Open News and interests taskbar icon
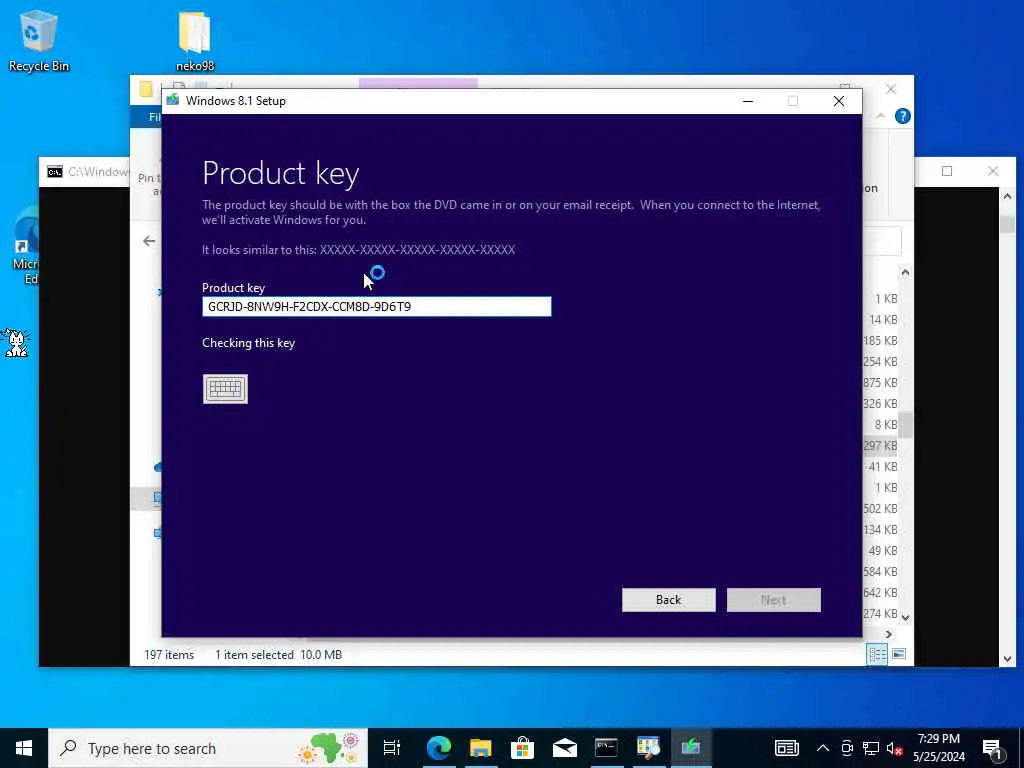This screenshot has height=768, width=1024. [787, 748]
